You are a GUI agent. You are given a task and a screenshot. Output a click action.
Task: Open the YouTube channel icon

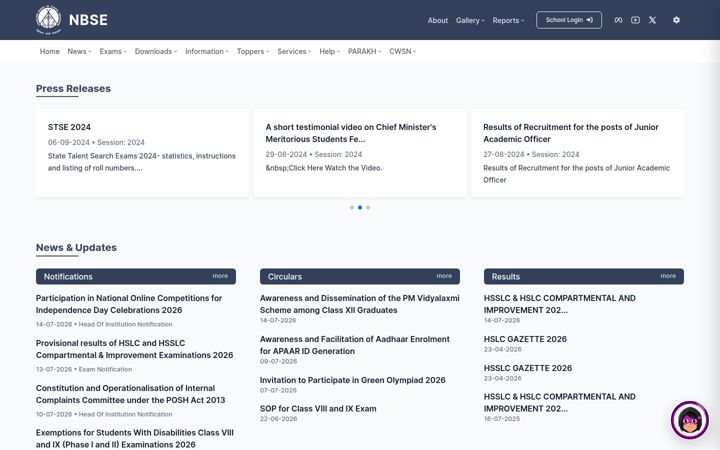636,20
